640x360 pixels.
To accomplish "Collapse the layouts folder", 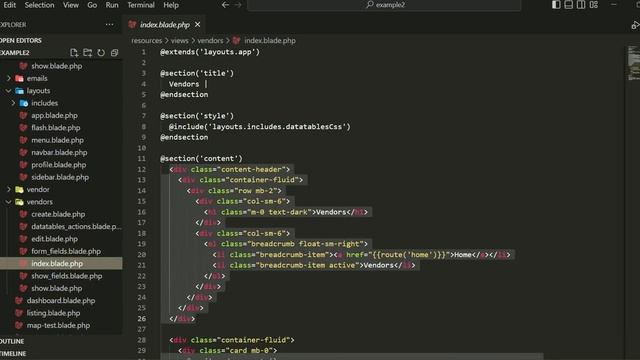I will click(x=9, y=91).
